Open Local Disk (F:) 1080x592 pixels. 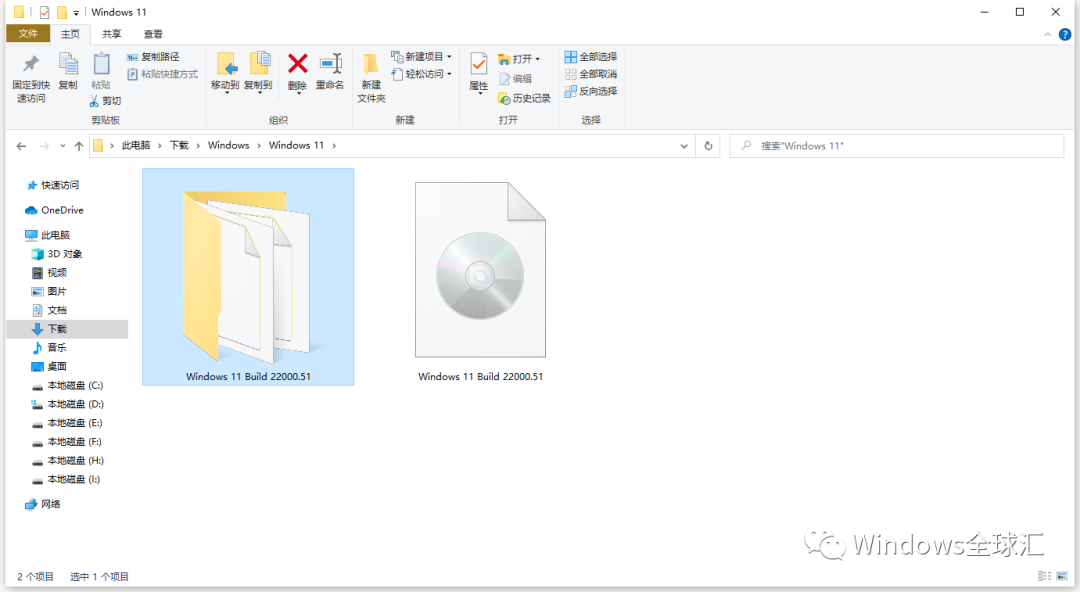[68, 442]
